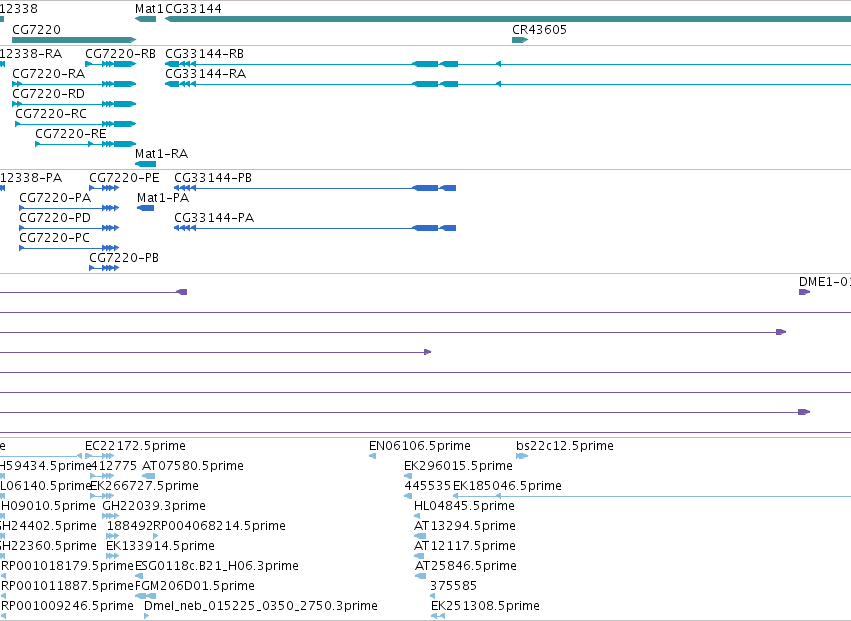Click transcript label CG7220-RD
This screenshot has width=851, height=621.
click(x=48, y=94)
